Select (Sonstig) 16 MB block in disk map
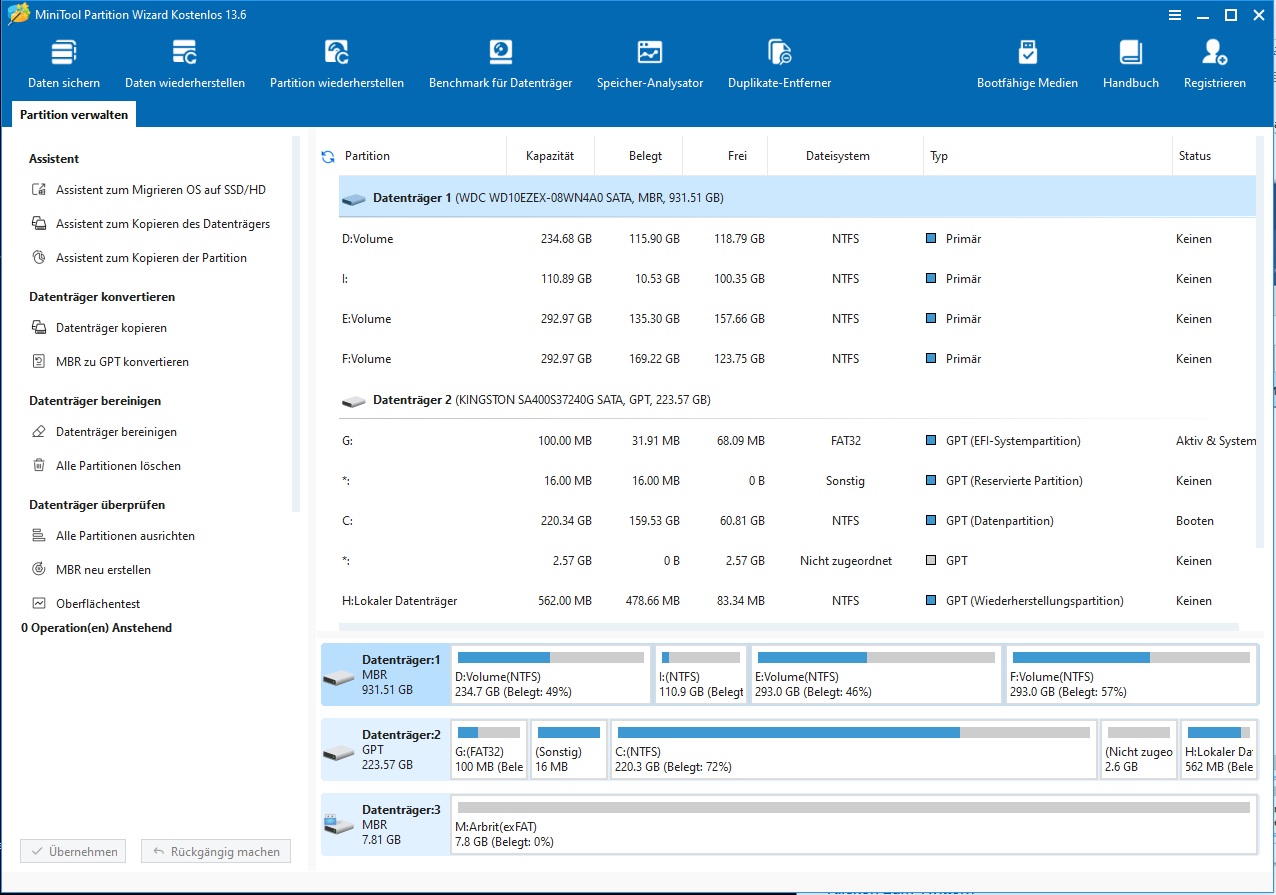1276x895 pixels. [x=568, y=749]
